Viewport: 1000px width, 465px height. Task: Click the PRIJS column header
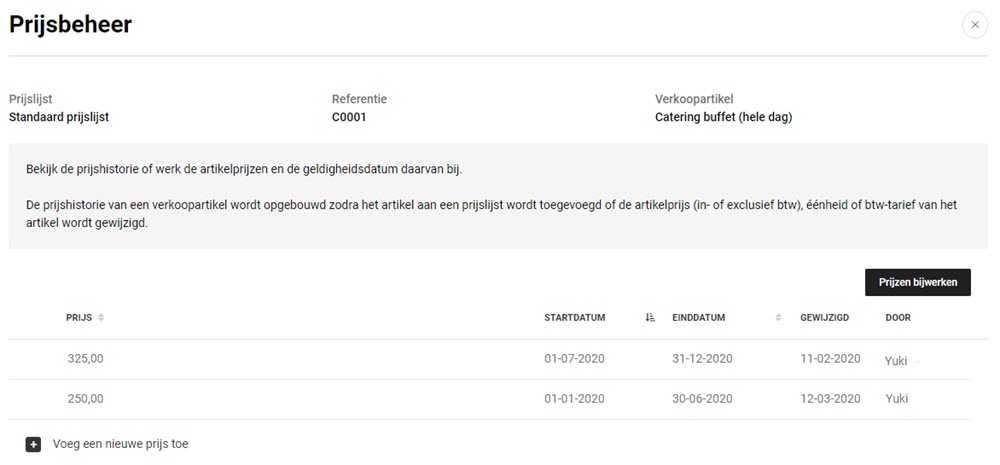79,318
